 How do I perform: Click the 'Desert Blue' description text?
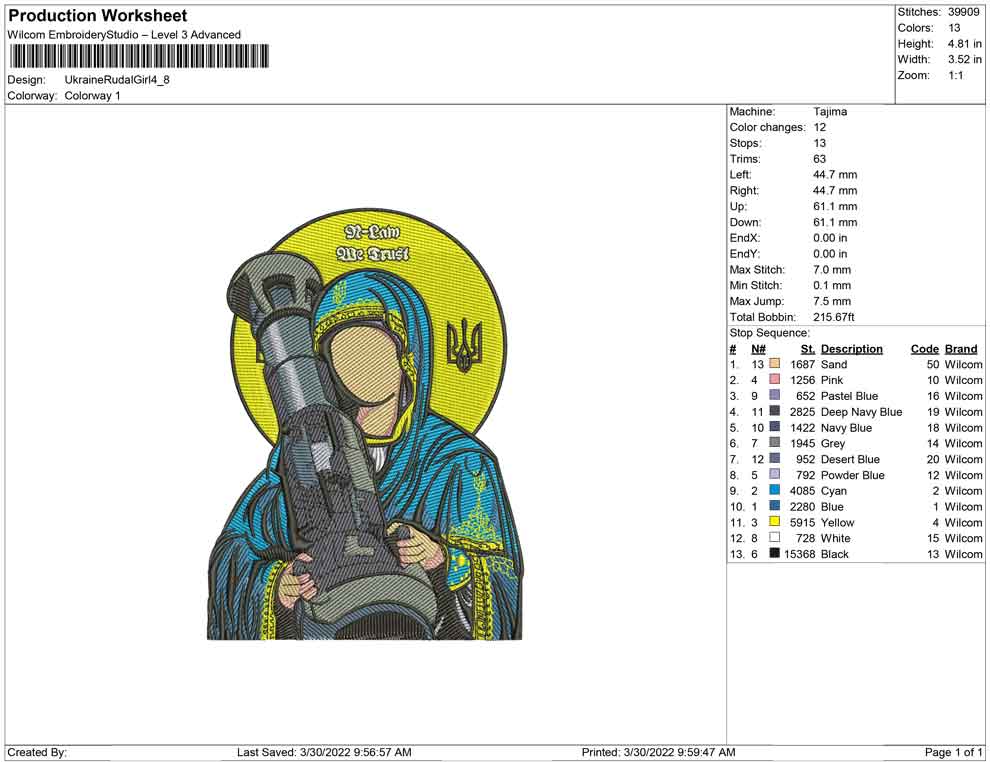[850, 459]
